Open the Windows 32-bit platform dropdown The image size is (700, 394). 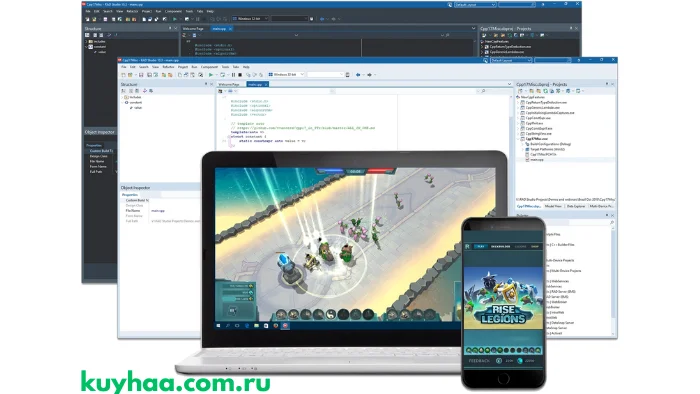point(286,75)
